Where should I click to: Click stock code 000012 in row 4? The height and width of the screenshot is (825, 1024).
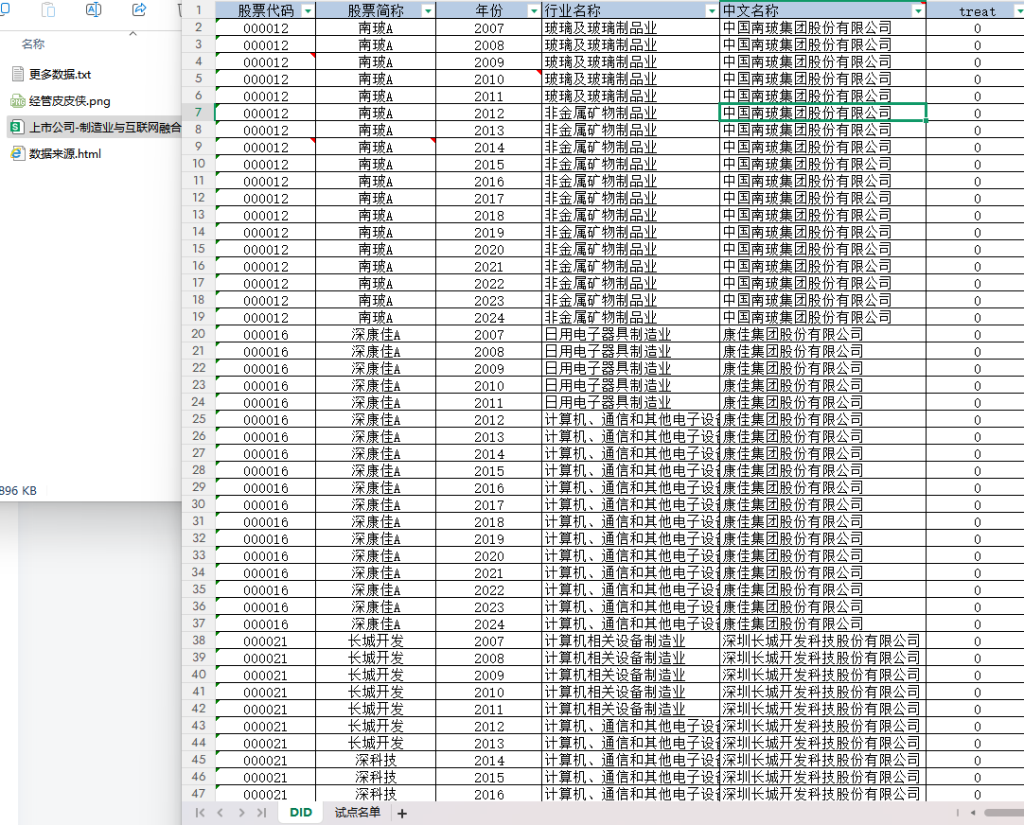click(x=265, y=62)
